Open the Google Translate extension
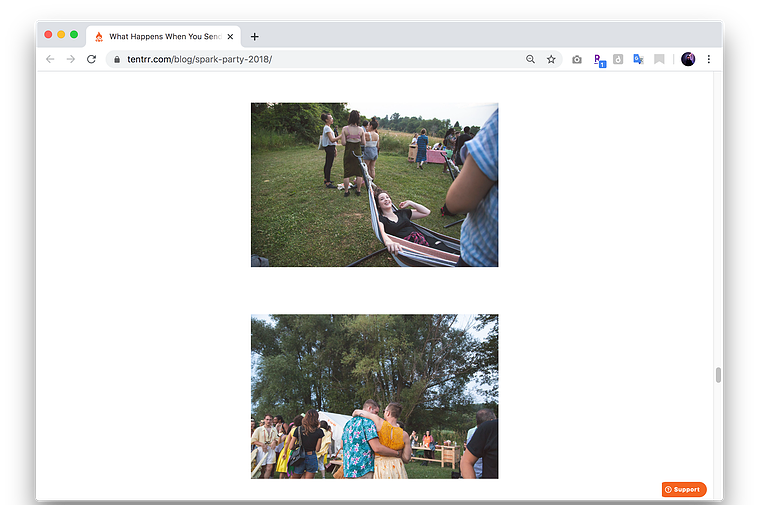 tap(638, 59)
